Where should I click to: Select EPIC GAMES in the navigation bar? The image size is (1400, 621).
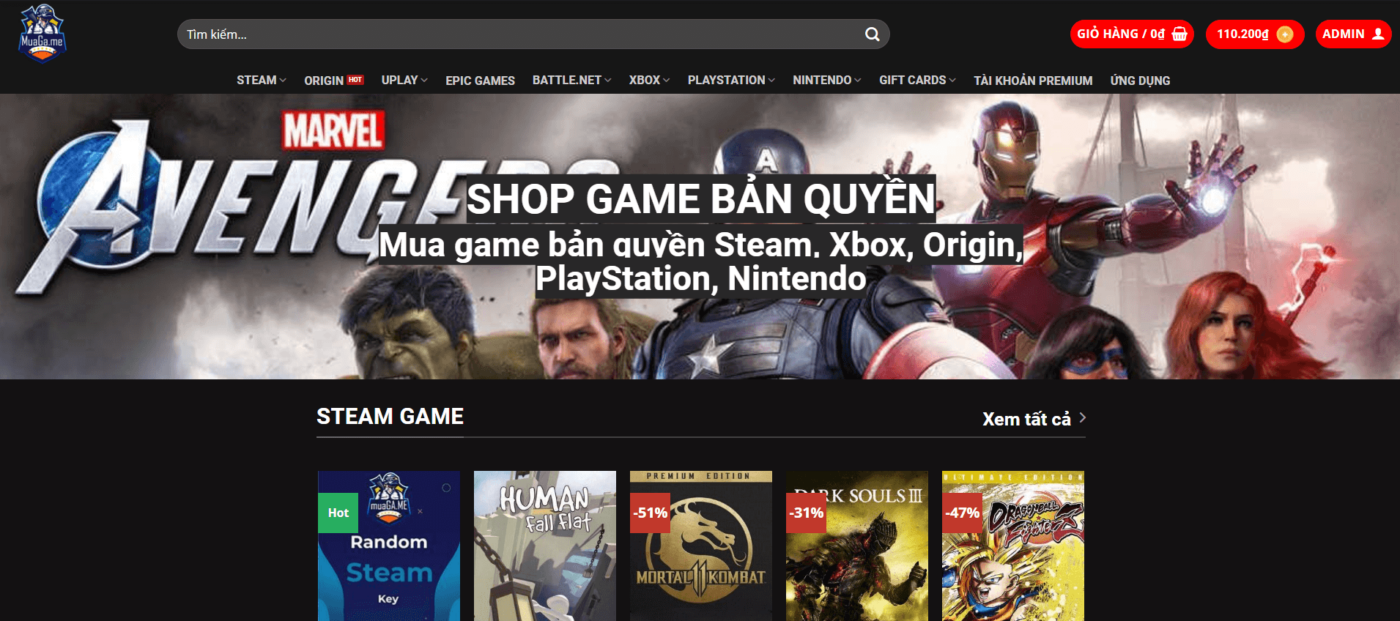pyautogui.click(x=480, y=80)
